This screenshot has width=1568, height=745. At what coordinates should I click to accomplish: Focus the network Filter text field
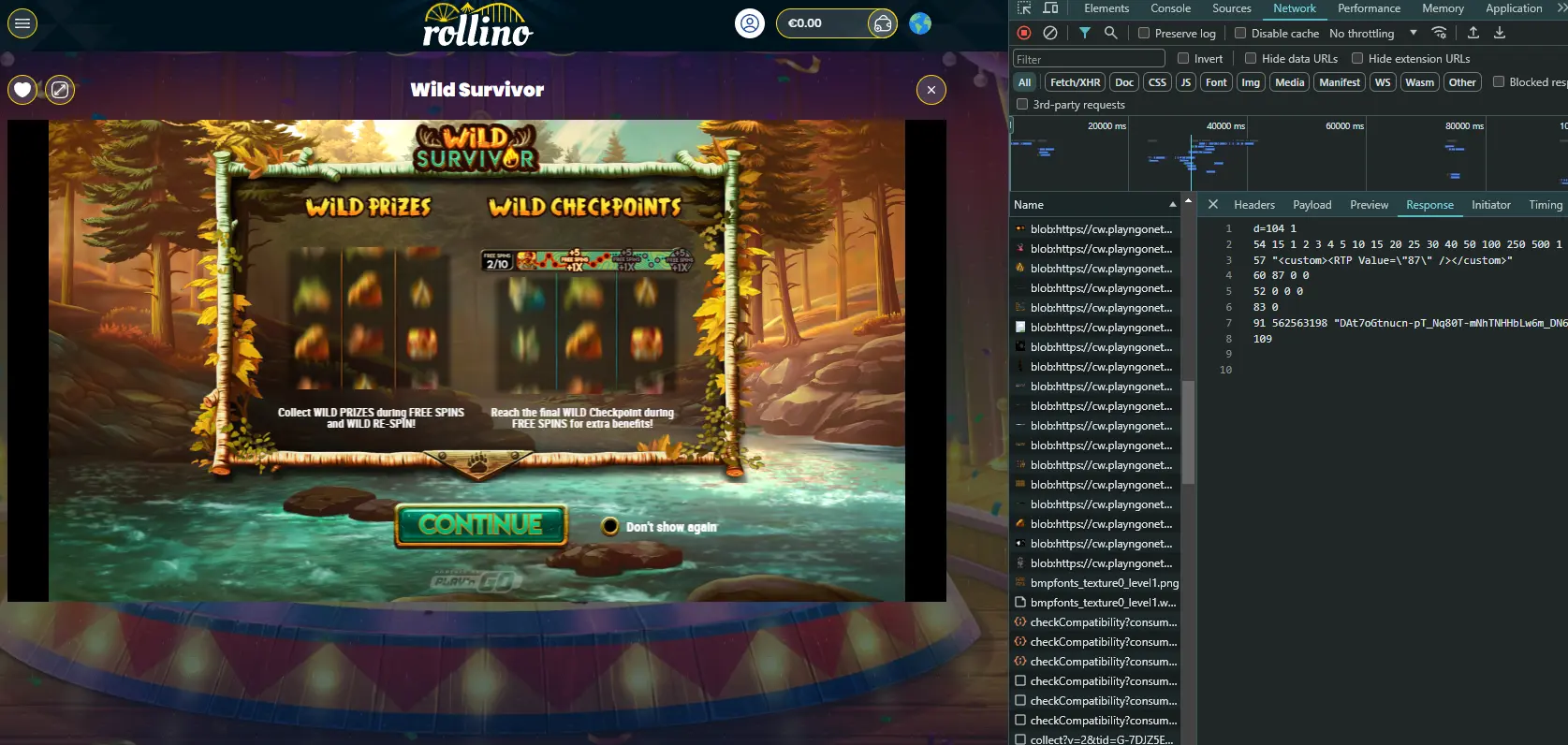point(1089,59)
